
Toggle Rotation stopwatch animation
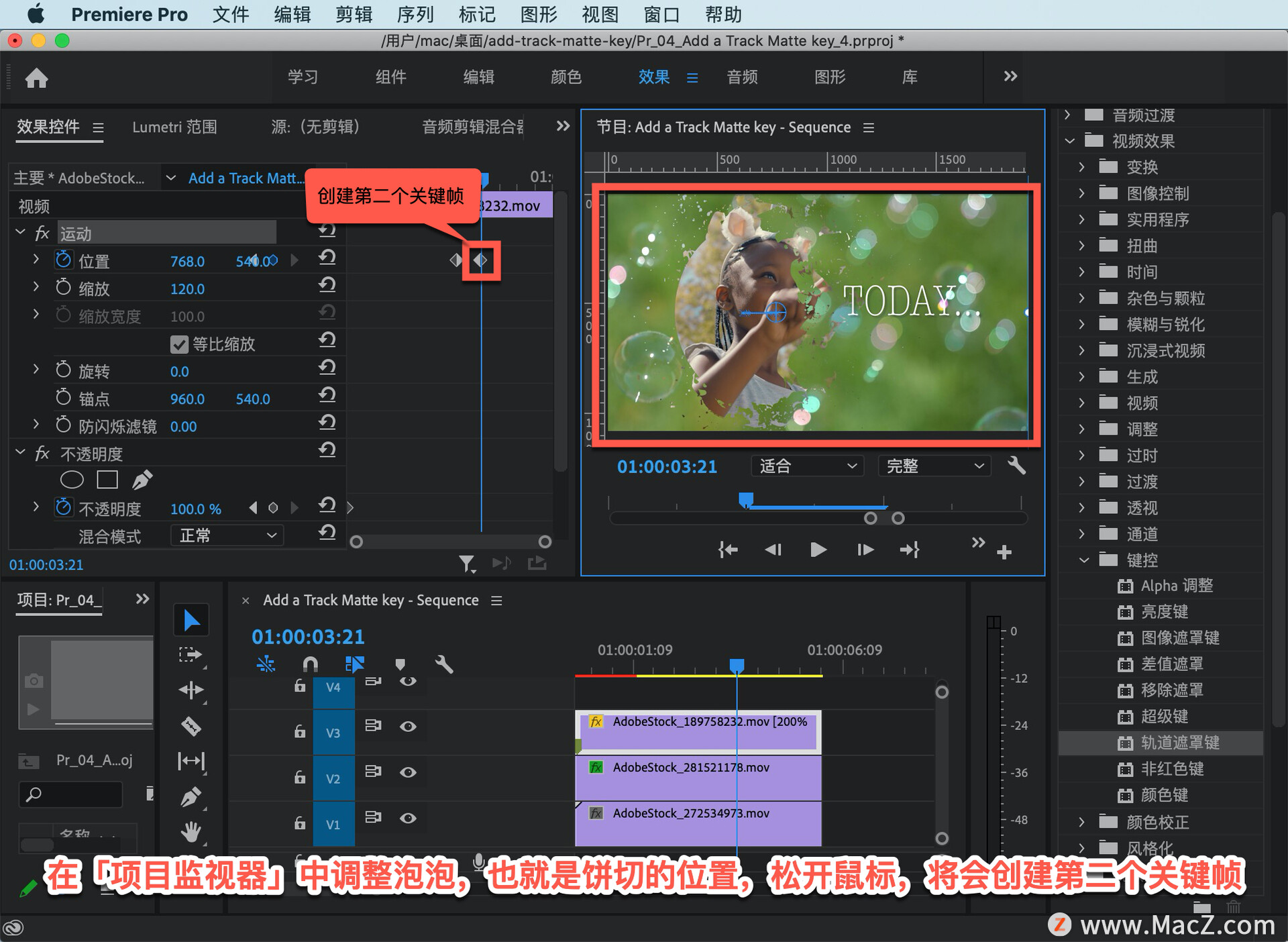click(x=63, y=370)
